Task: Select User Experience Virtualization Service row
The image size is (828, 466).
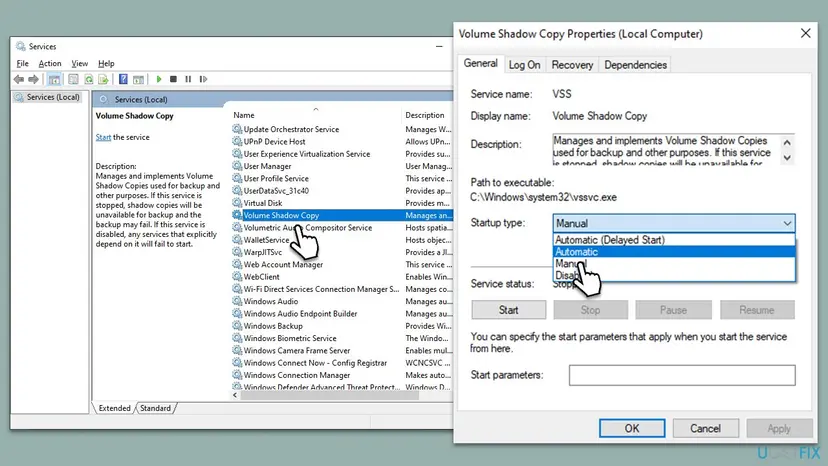Action: (x=342, y=154)
